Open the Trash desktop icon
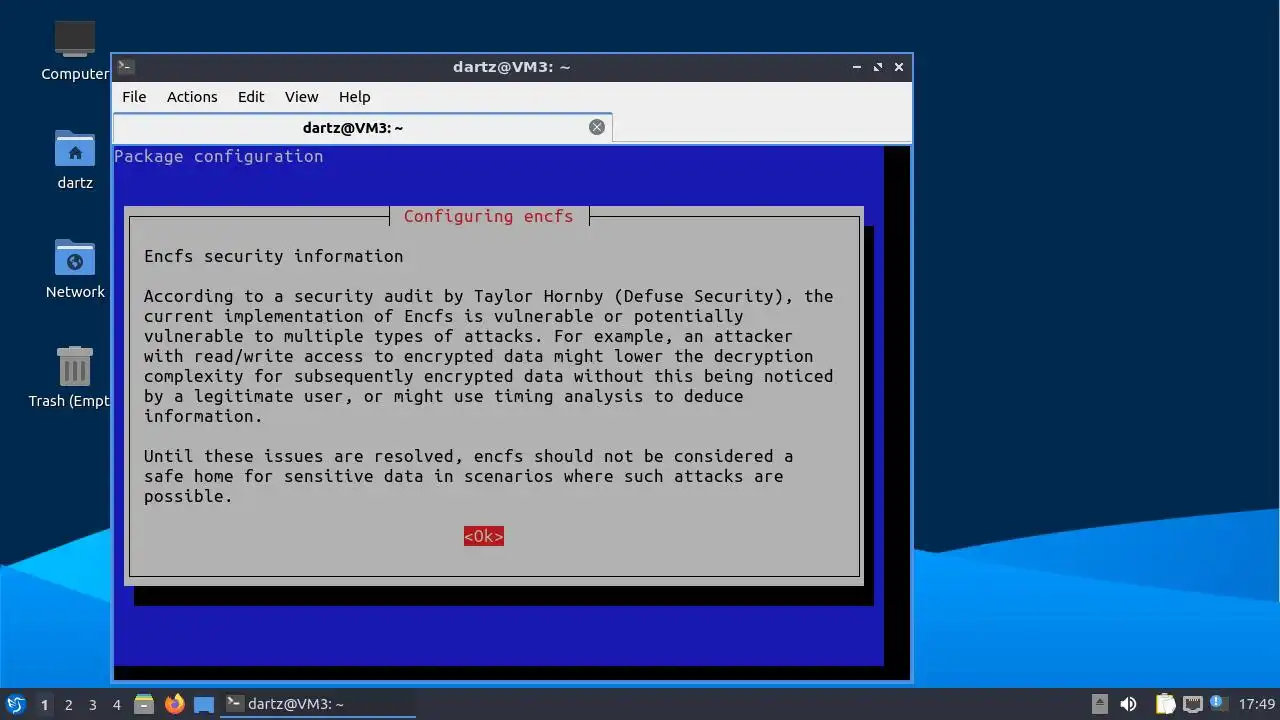Viewport: 1280px width, 720px height. click(x=72, y=377)
